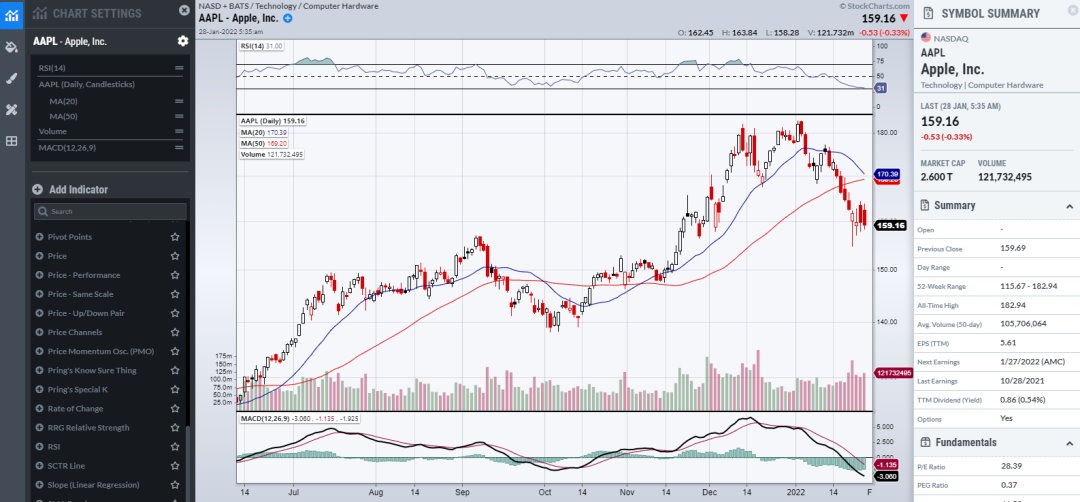Star the Price - Same Scale indicator

click(175, 294)
